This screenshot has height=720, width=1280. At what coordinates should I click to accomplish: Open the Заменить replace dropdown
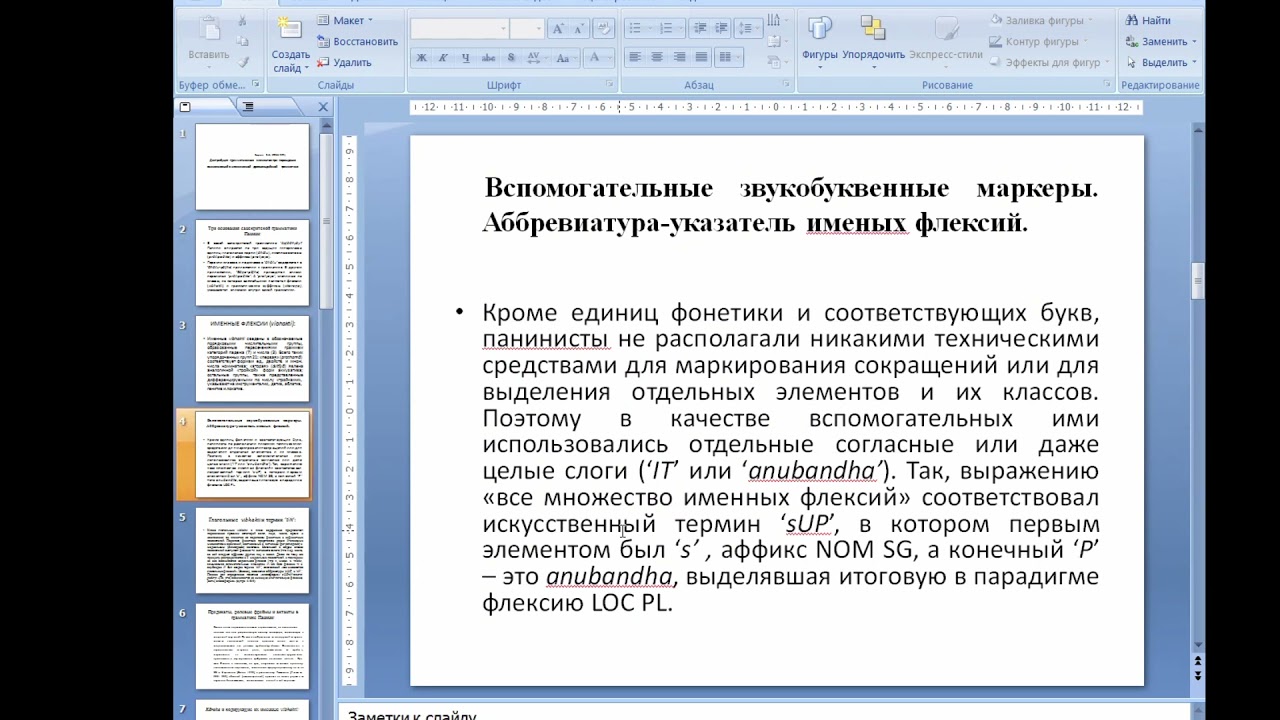click(1160, 41)
